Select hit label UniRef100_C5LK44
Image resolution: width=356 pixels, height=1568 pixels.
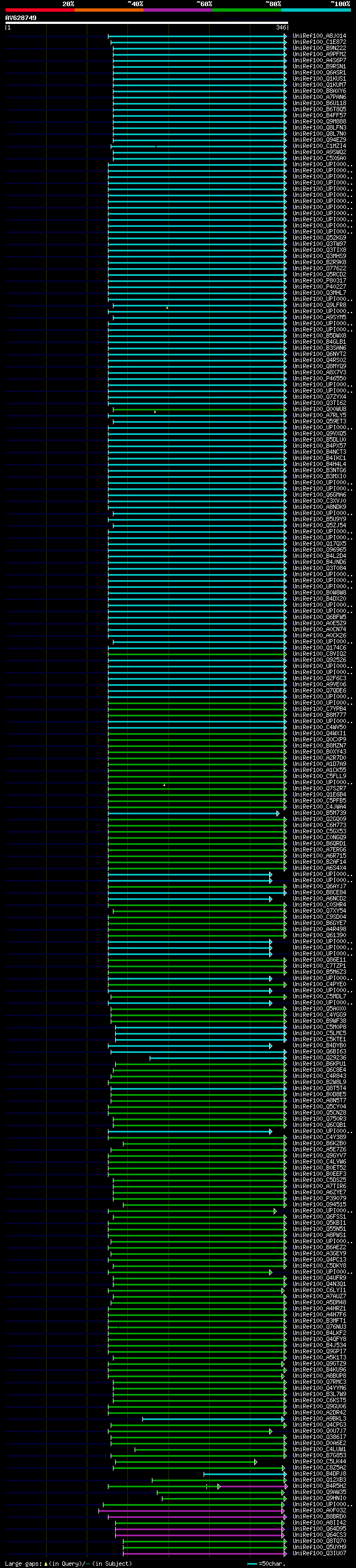coord(319,1461)
